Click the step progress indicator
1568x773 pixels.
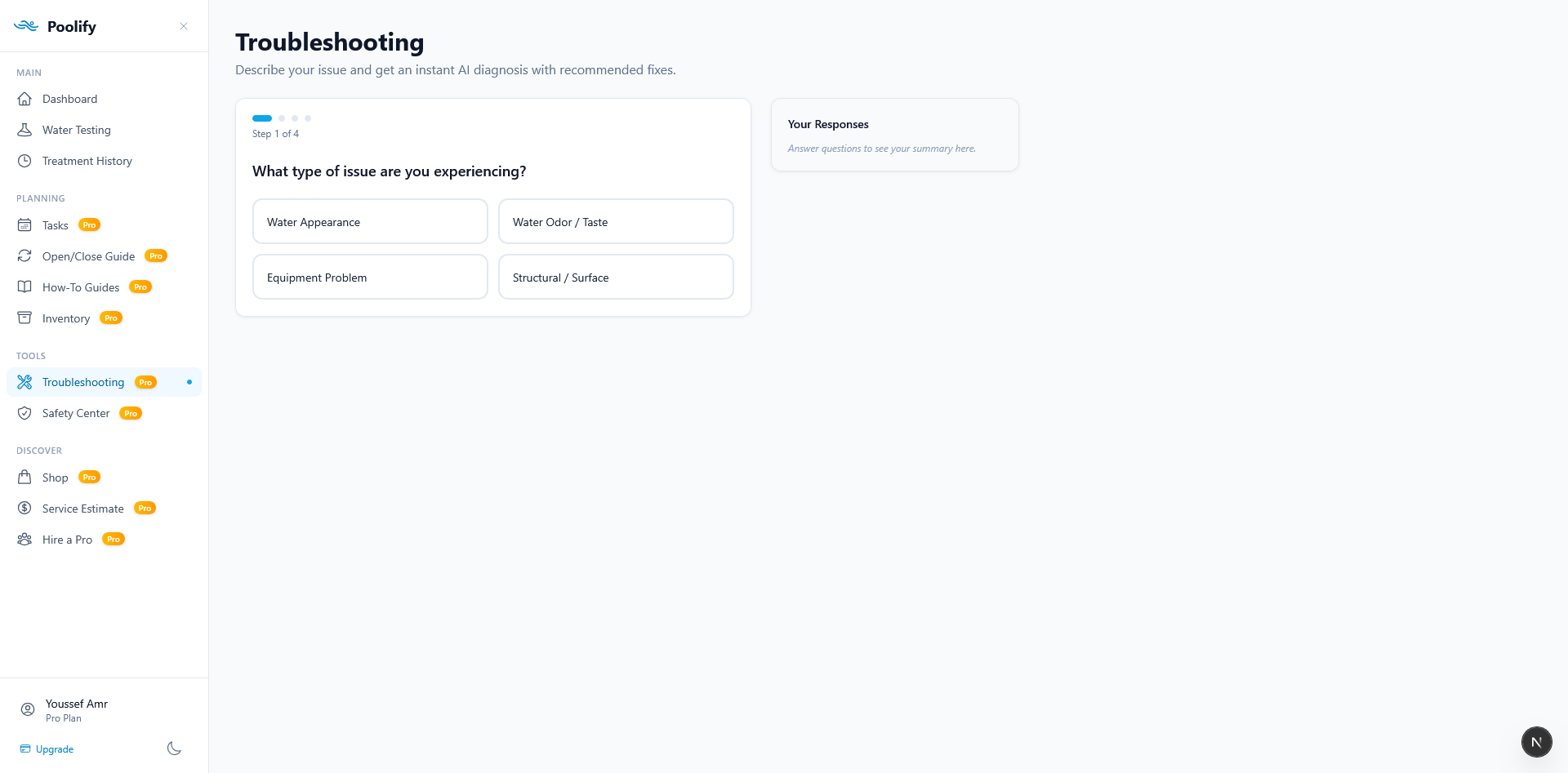tap(283, 118)
